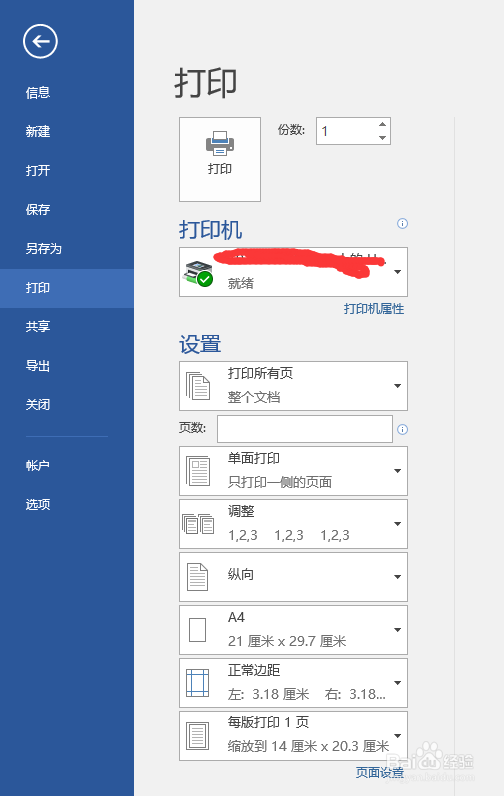Click the info icon beside 页数 field
This screenshot has width=504, height=796.
click(402, 429)
